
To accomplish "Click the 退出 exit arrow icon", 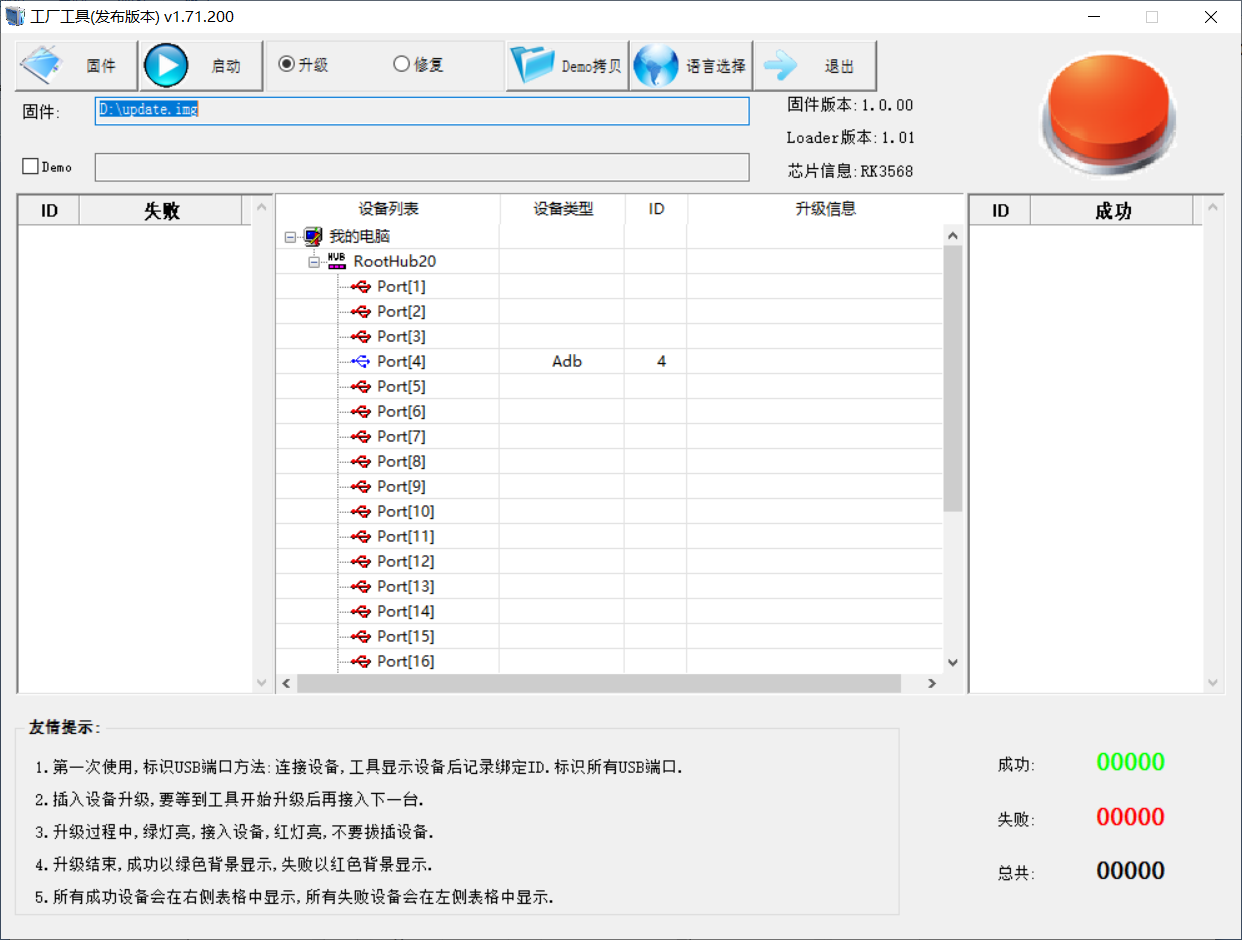I will click(x=780, y=66).
